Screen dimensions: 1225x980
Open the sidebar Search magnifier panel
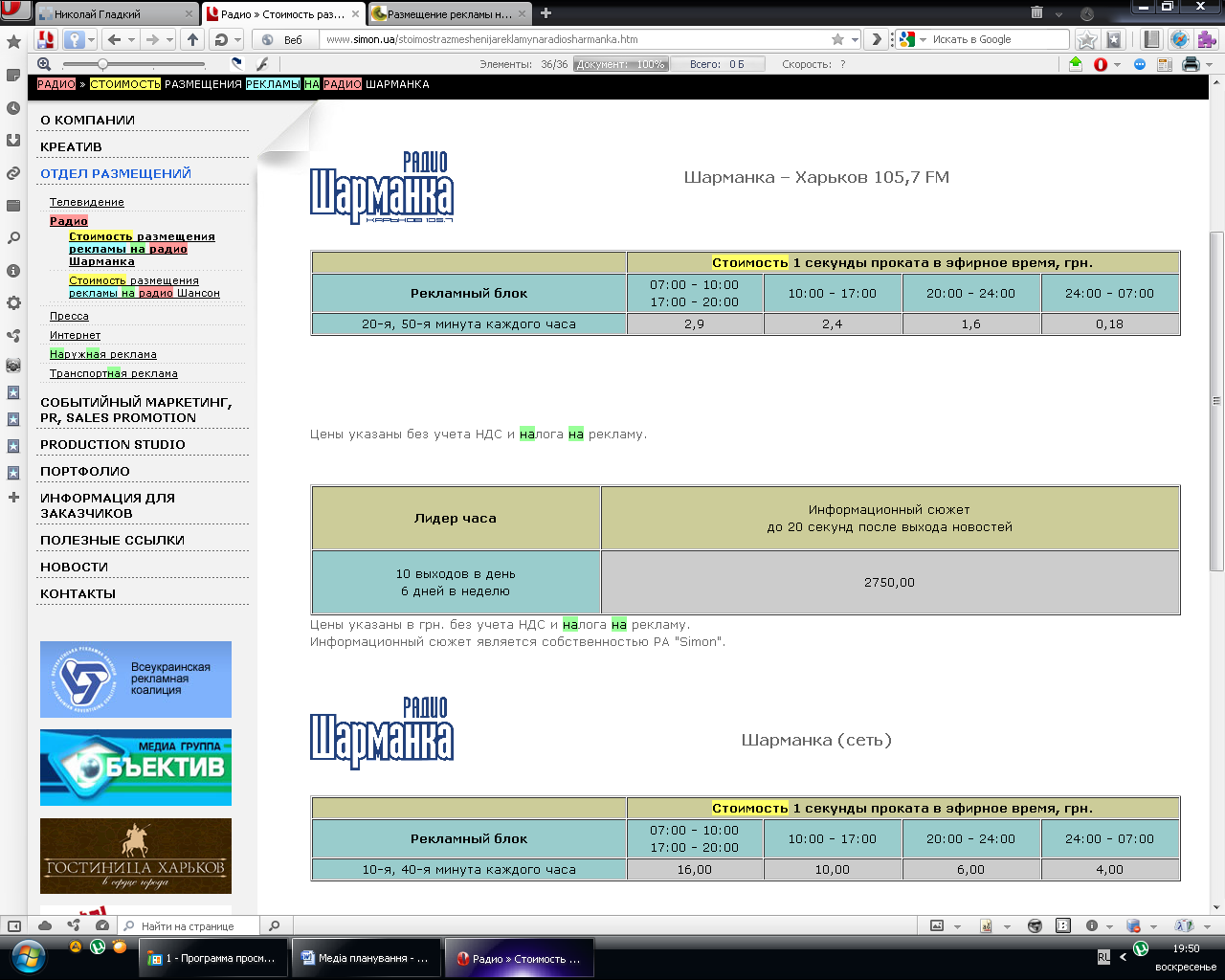pos(13,238)
